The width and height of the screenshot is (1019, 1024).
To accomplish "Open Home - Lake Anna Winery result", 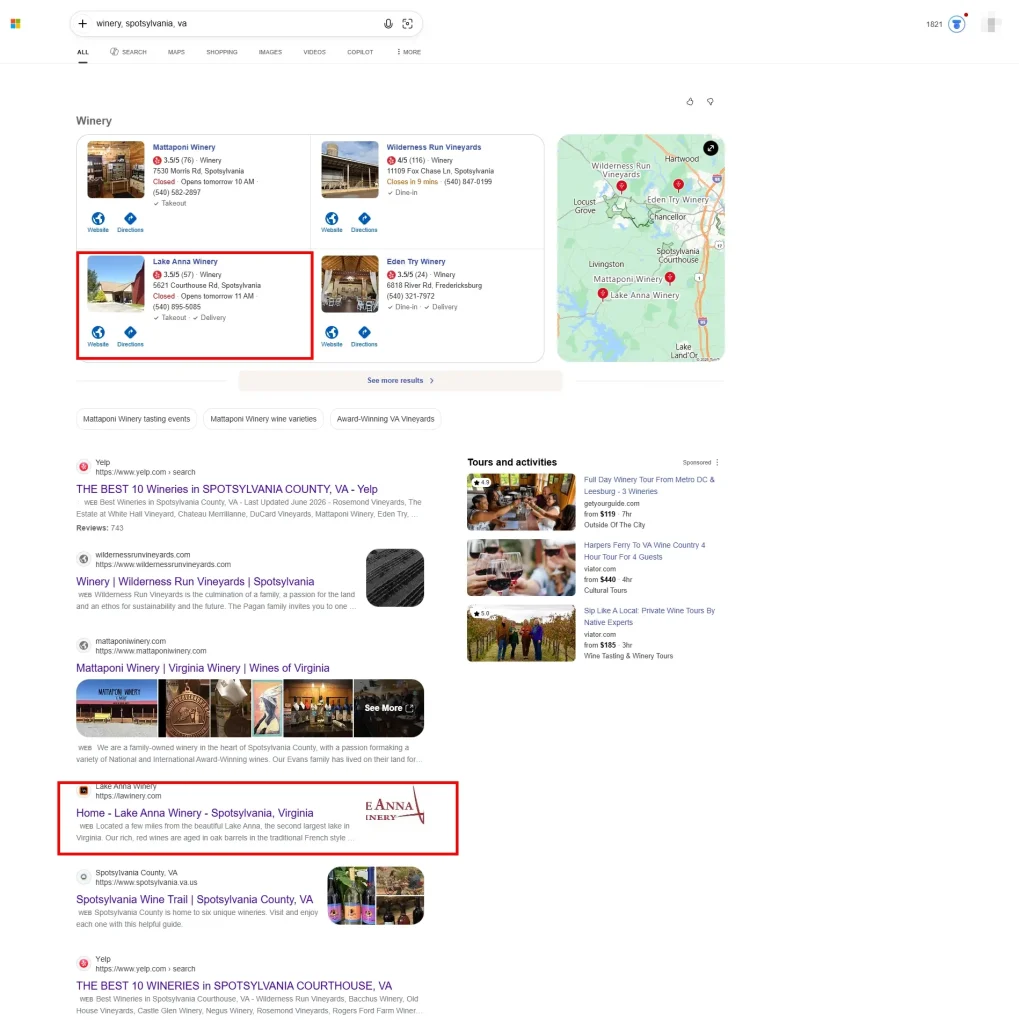I will [195, 813].
